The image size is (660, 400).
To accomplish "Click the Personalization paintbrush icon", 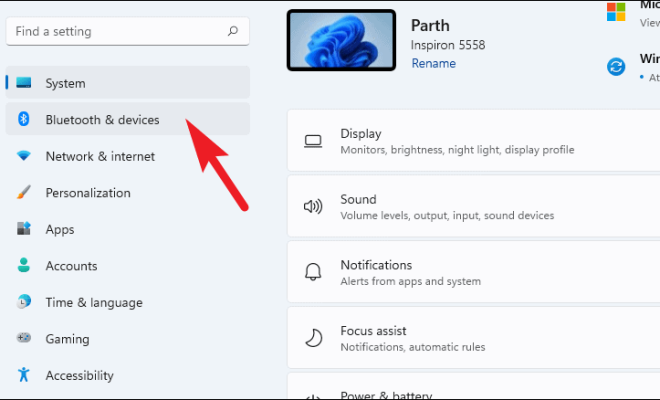I will tap(24, 192).
